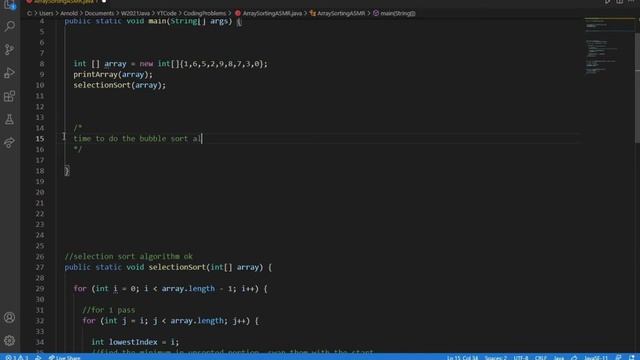Click on selectionSort(array); call on line 10
The image size is (640, 360).
(x=120, y=85)
